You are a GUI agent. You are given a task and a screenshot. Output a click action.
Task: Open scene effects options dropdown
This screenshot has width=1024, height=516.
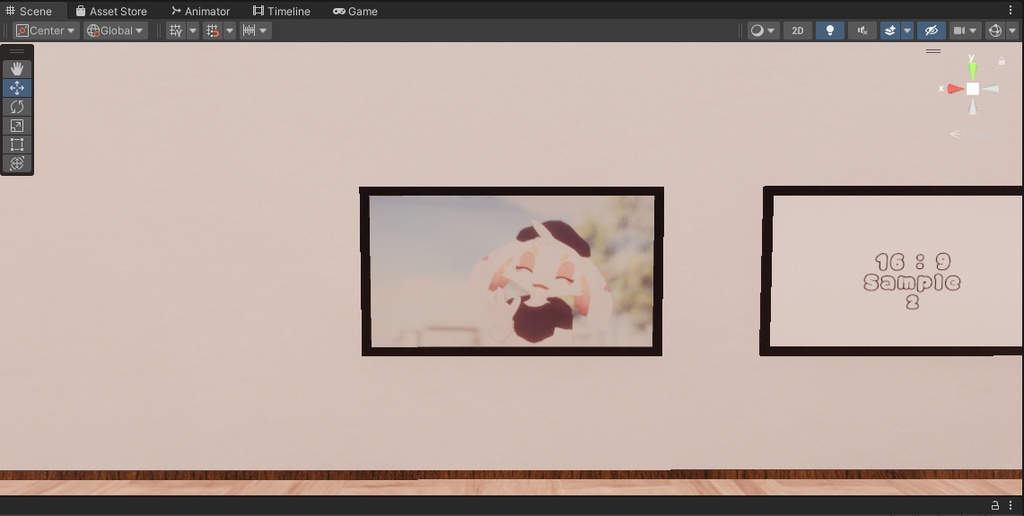point(907,31)
